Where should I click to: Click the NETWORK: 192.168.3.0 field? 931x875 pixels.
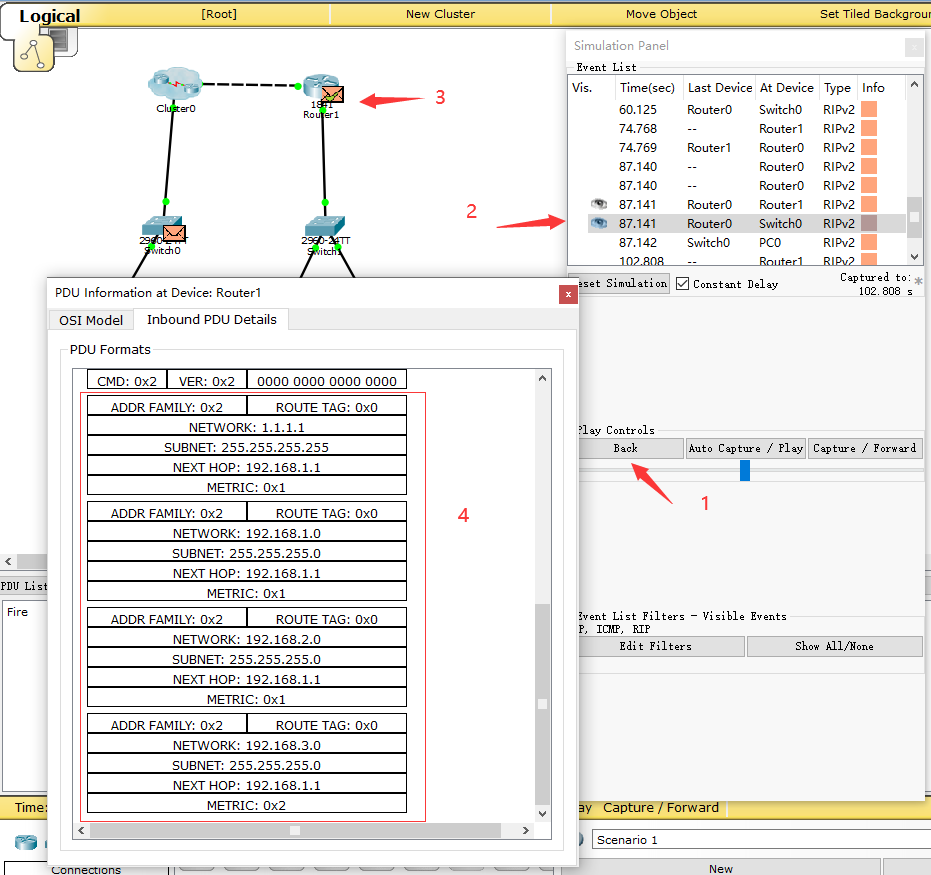click(246, 746)
